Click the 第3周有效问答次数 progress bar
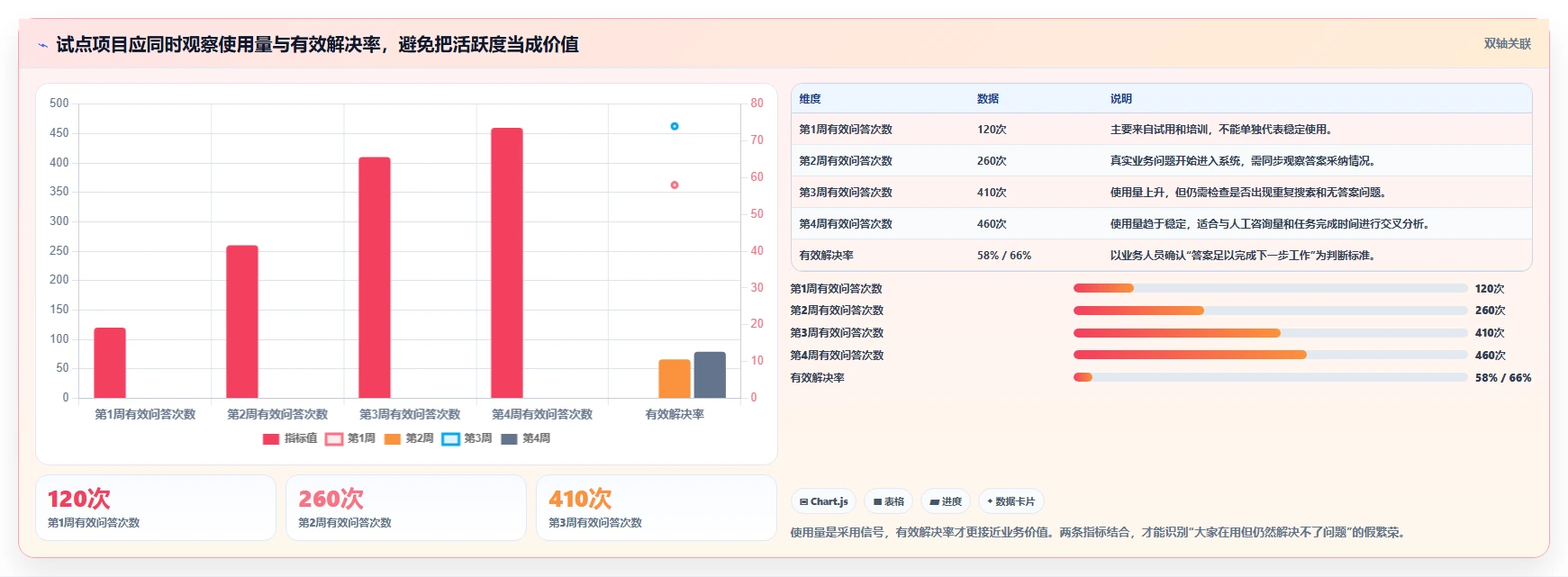 tap(1270, 333)
